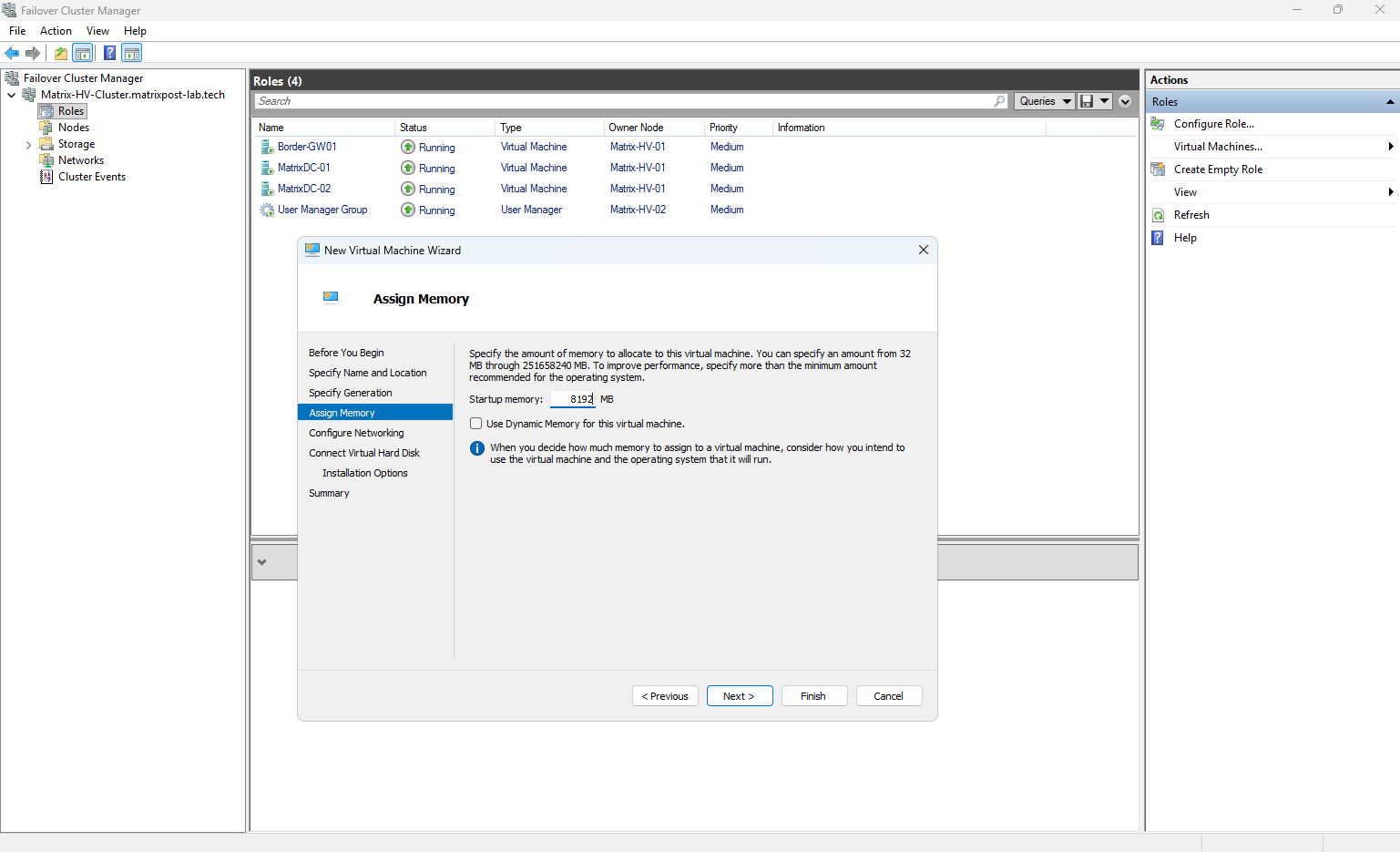The height and width of the screenshot is (852, 1400).
Task: Collapse the Matrix-HV-Cluster tree node
Action: tap(11, 95)
